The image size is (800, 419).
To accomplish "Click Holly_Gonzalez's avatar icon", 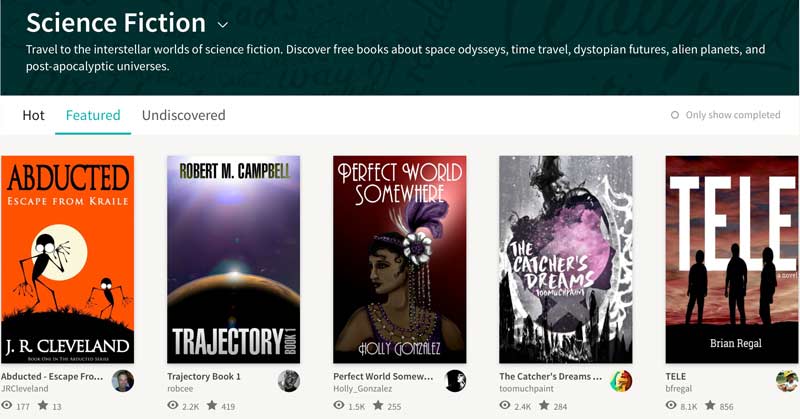I will click(455, 381).
